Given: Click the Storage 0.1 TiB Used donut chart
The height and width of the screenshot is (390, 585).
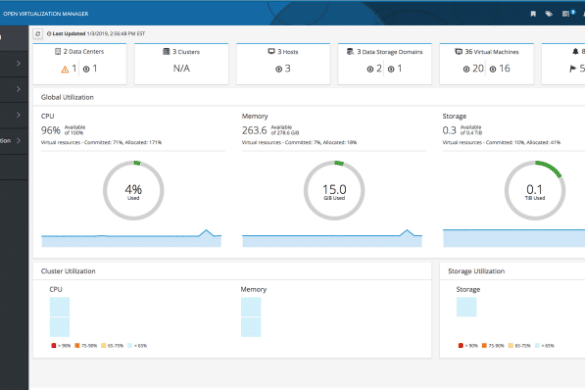Looking at the screenshot, I should [535, 190].
